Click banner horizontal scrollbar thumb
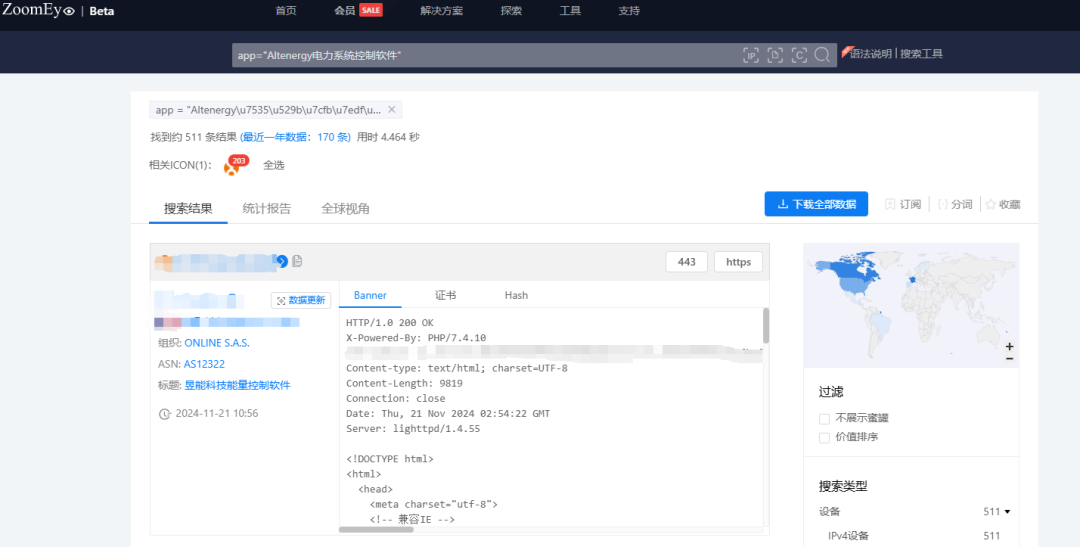 click(x=376, y=530)
